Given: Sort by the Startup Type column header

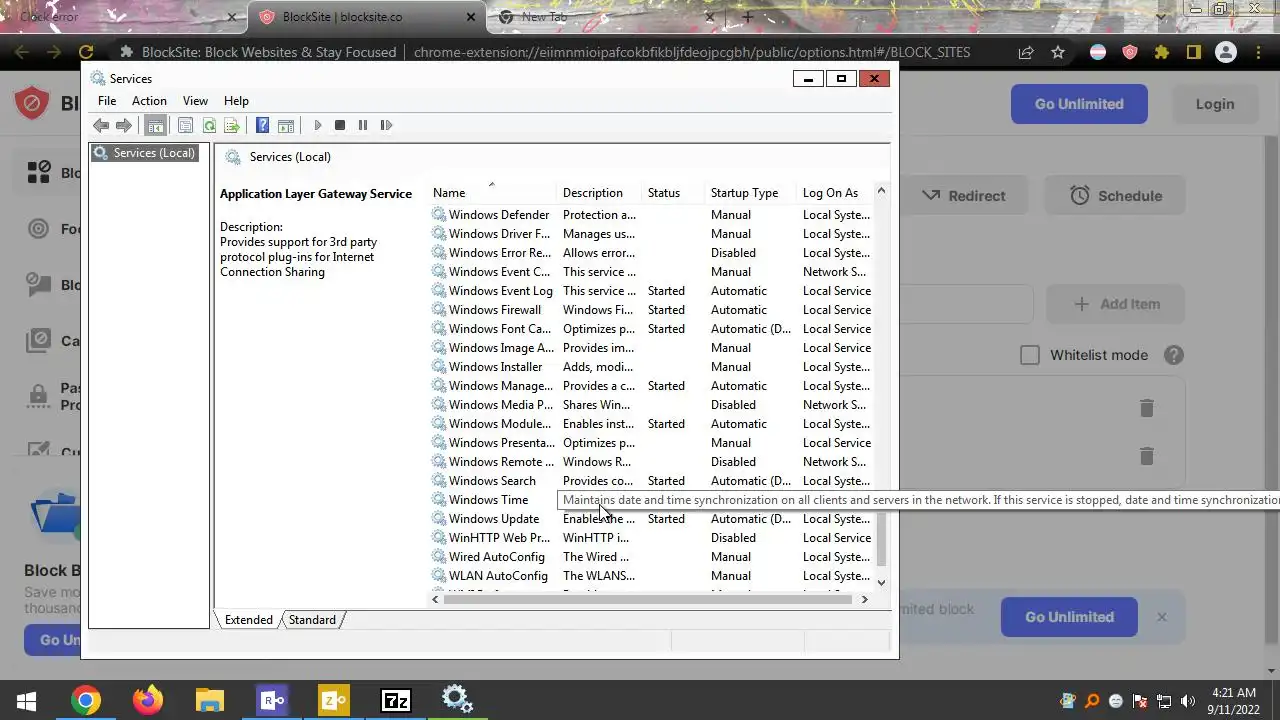Looking at the screenshot, I should [751, 193].
